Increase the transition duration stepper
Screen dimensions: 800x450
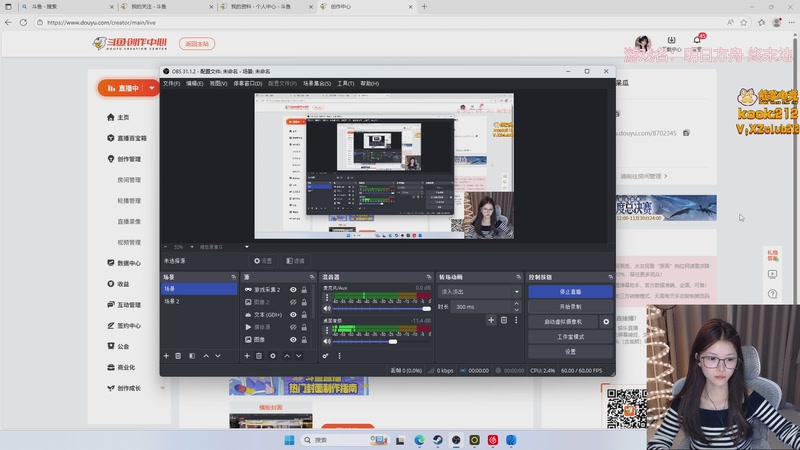[x=516, y=304]
